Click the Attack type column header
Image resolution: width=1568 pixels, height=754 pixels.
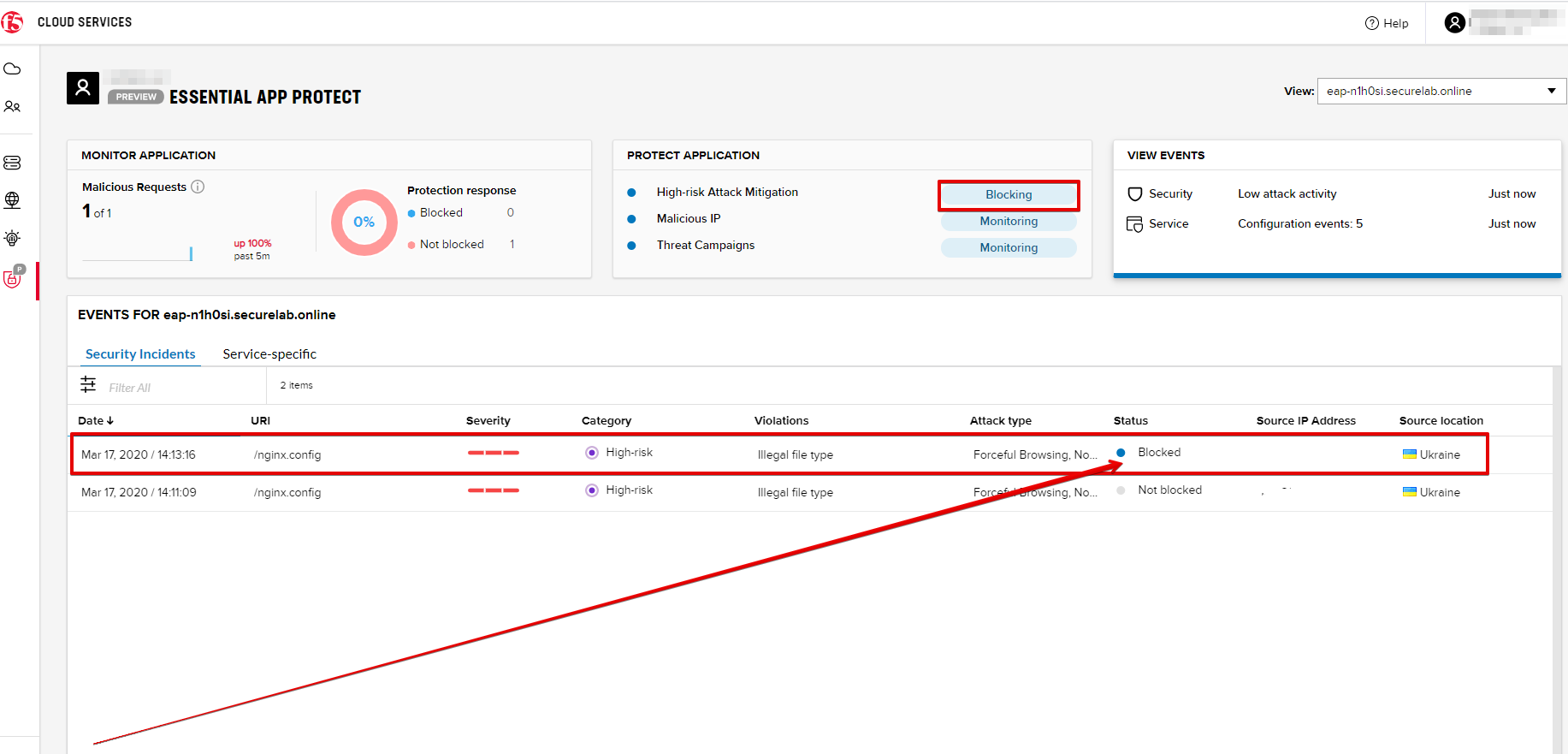point(1001,421)
